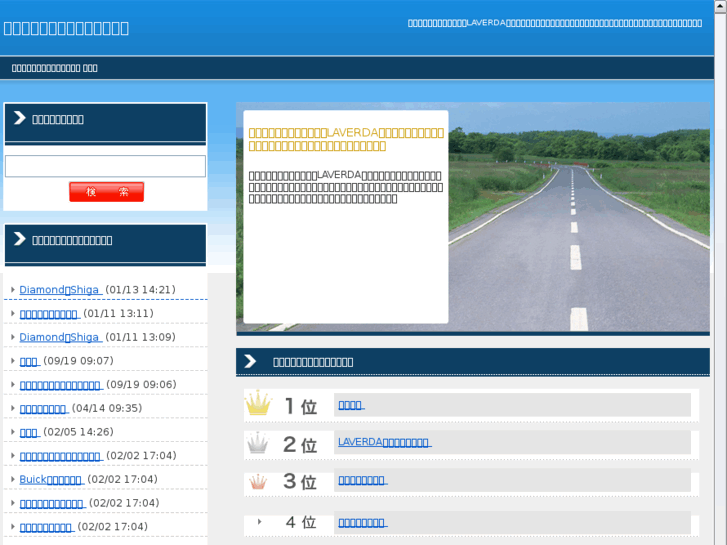Open the sidebar link dated 02/05 14:26

click(x=30, y=432)
